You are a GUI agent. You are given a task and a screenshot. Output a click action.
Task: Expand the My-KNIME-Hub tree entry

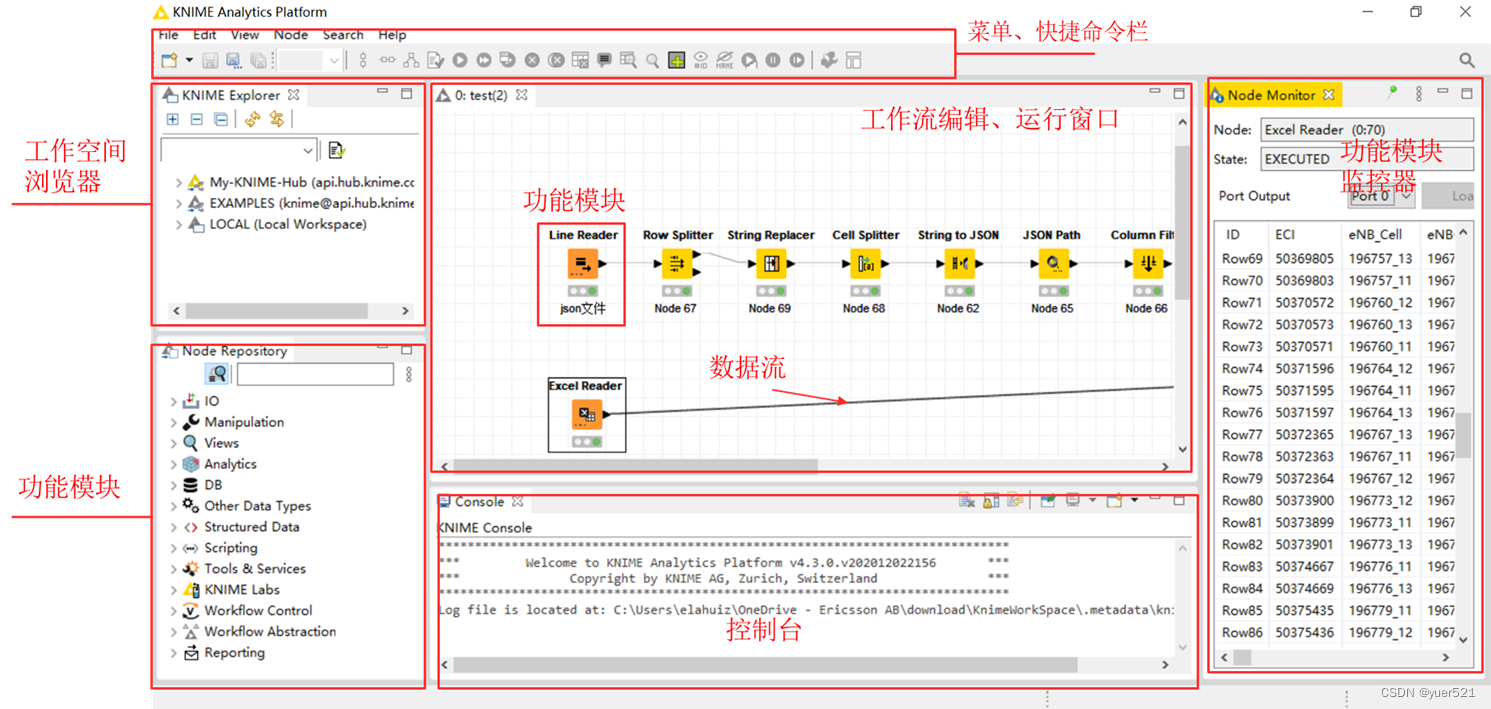178,183
